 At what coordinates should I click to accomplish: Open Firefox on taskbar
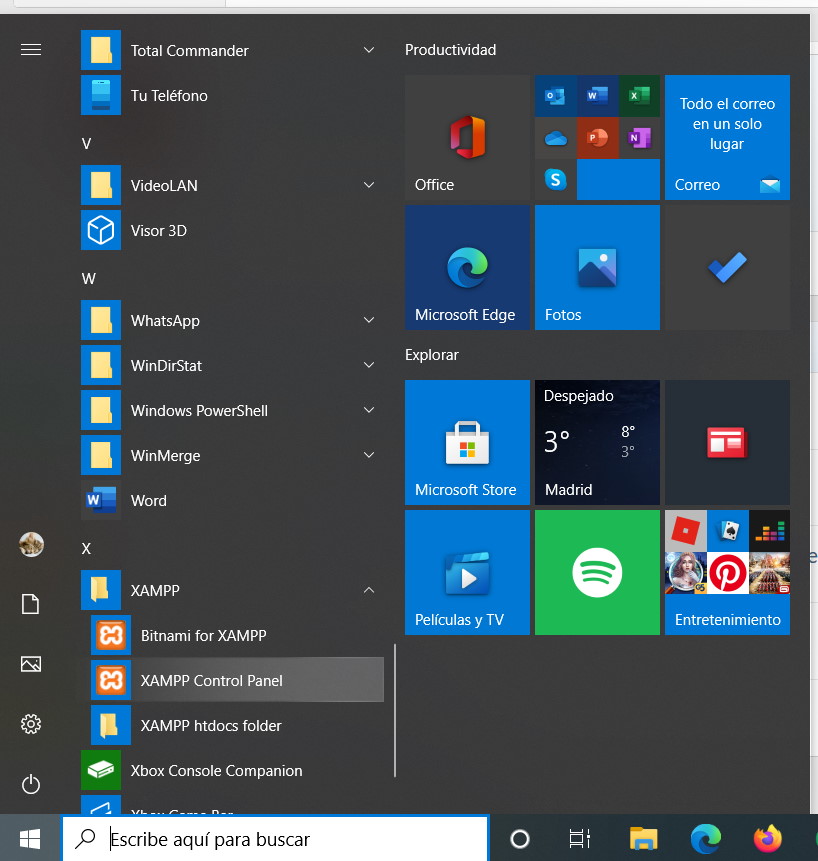coord(767,838)
